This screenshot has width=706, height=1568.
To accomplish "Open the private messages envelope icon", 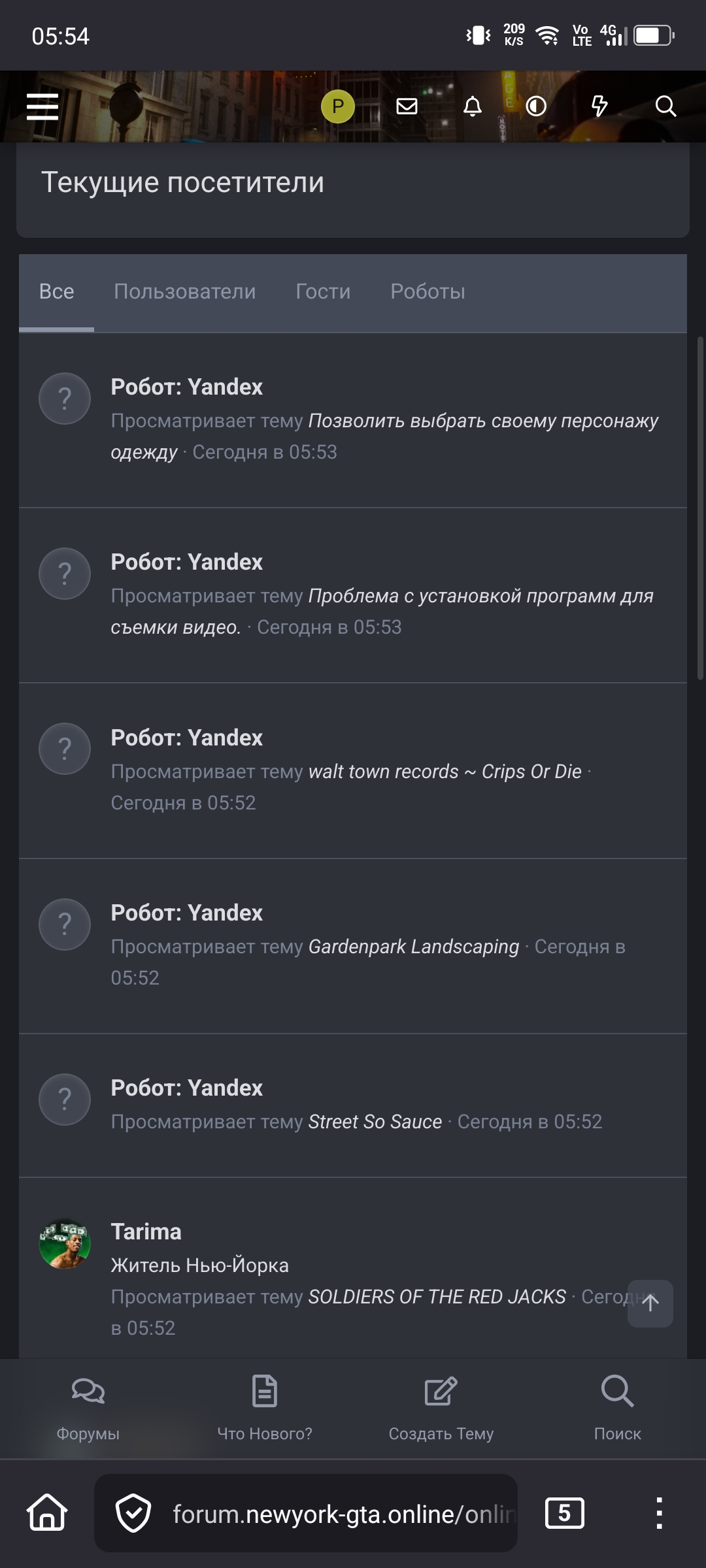I will pos(407,106).
